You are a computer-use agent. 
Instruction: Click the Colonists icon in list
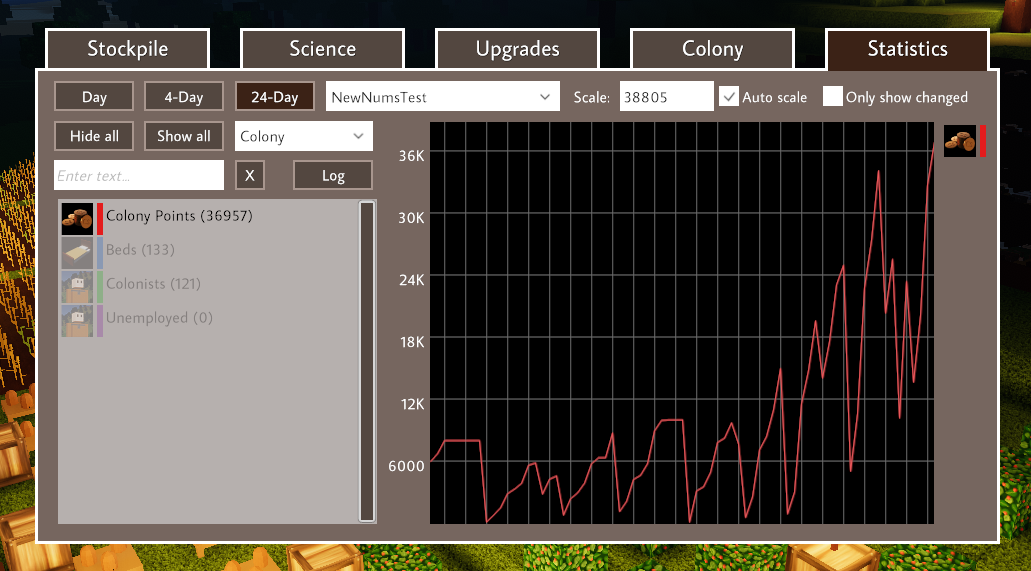point(78,287)
